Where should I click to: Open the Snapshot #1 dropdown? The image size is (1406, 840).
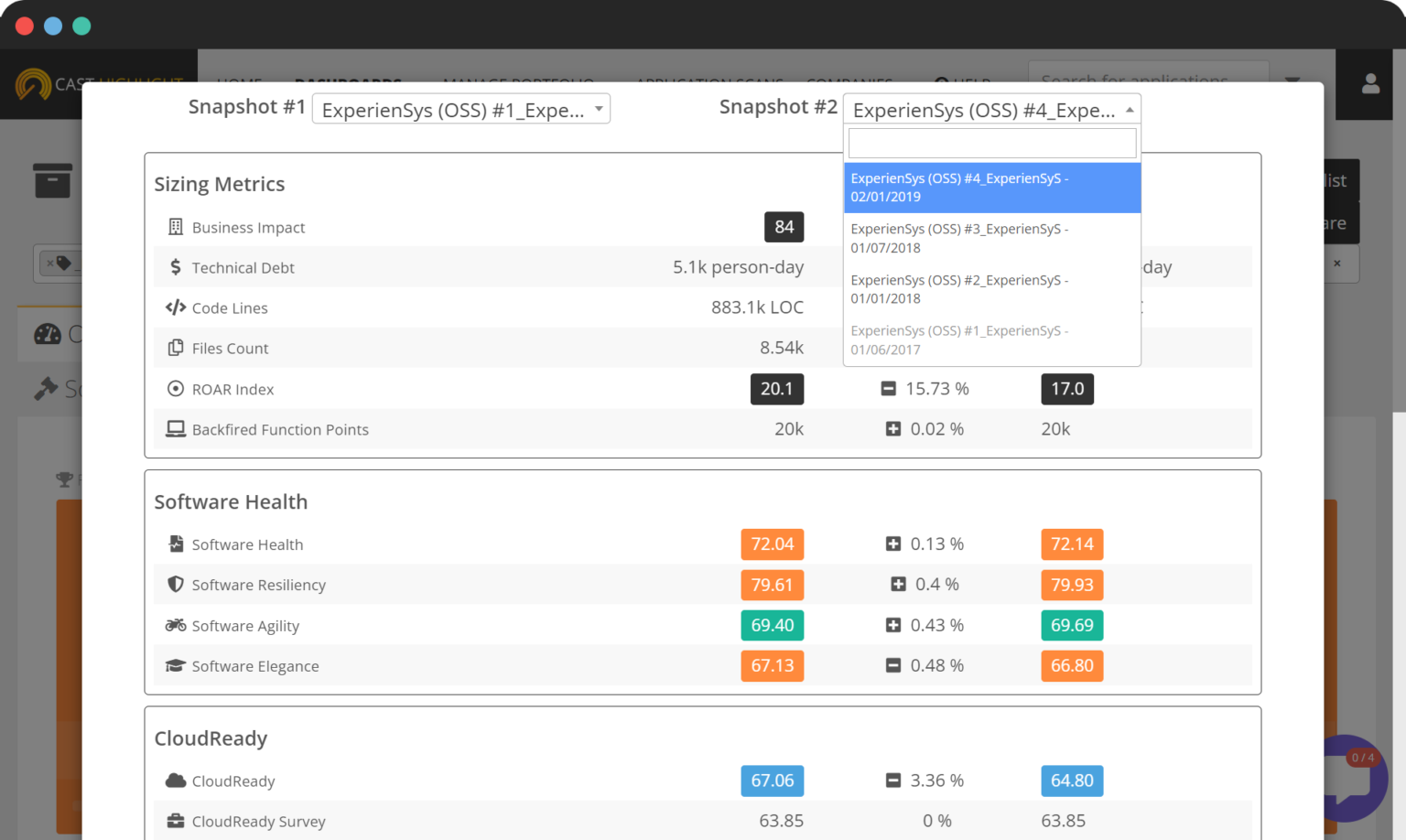(461, 109)
